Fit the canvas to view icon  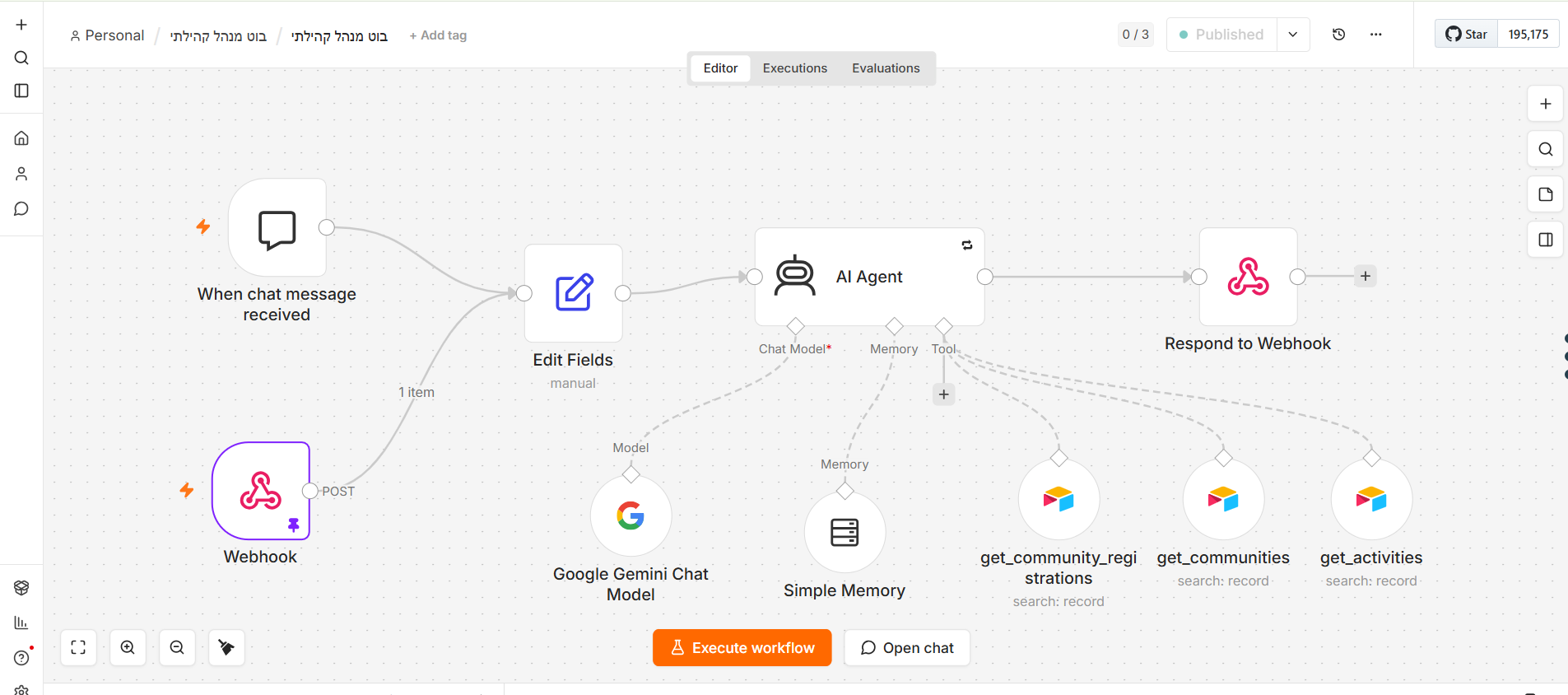(x=78, y=648)
